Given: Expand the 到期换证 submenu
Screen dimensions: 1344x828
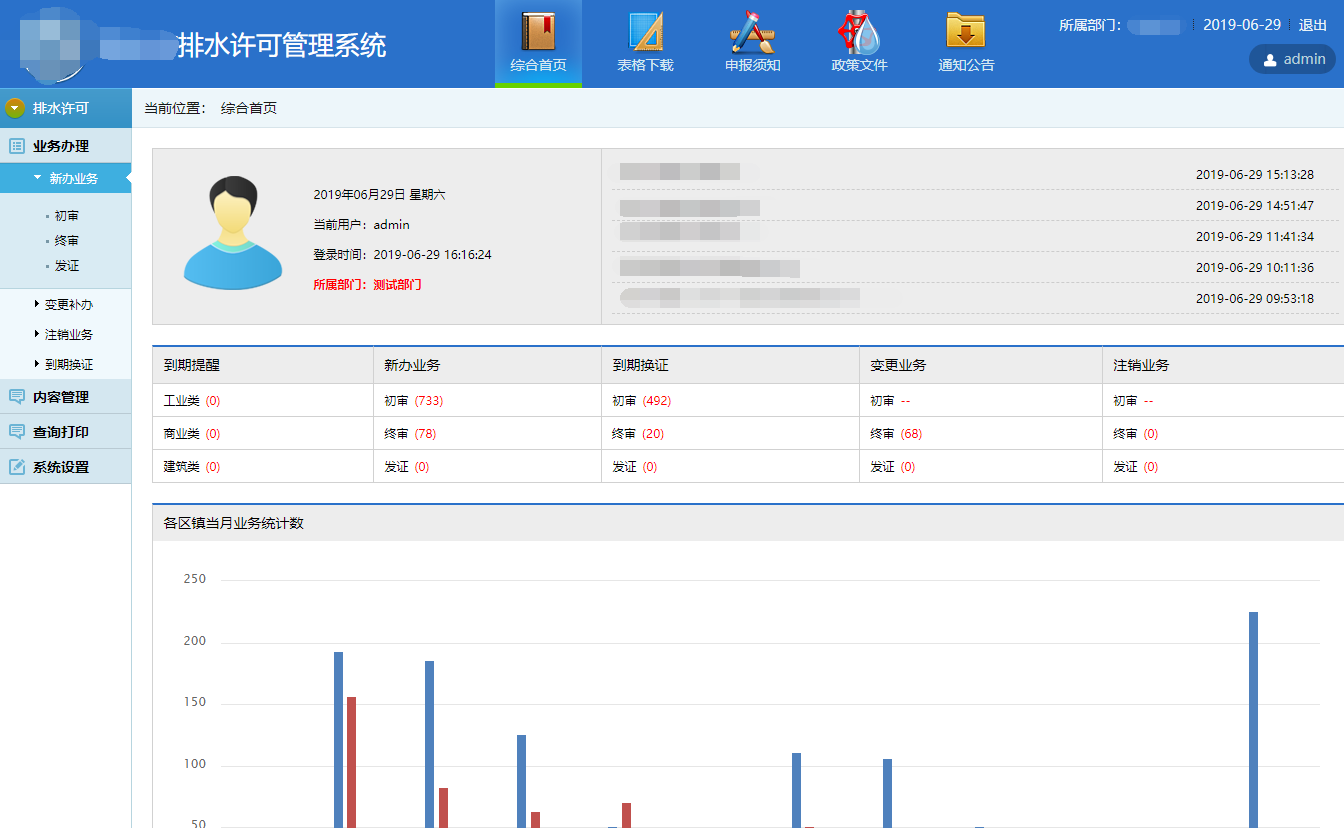Looking at the screenshot, I should (68, 365).
